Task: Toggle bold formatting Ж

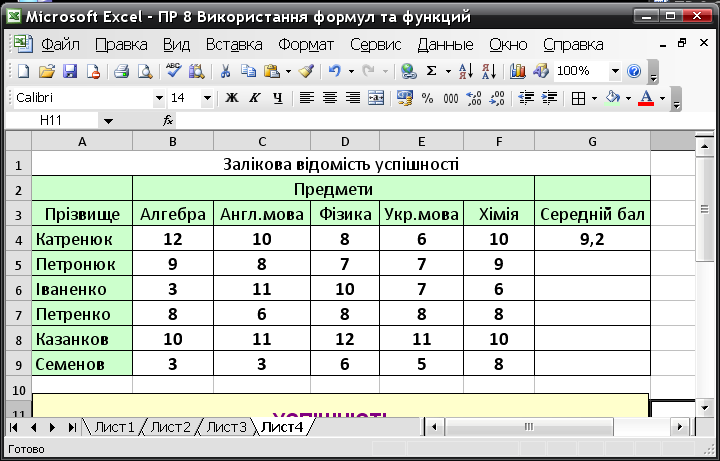Action: click(232, 98)
